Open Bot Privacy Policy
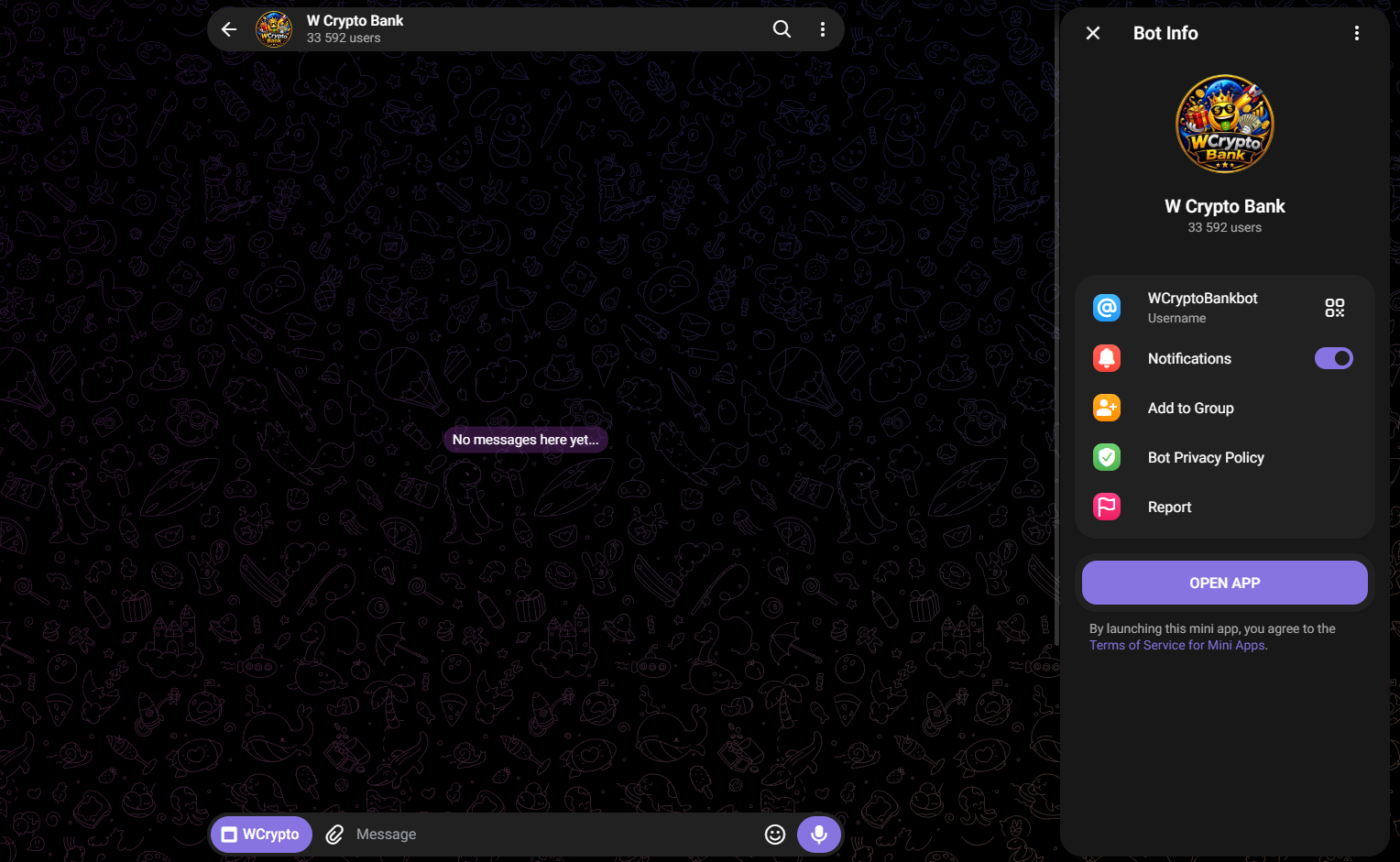 click(1225, 457)
